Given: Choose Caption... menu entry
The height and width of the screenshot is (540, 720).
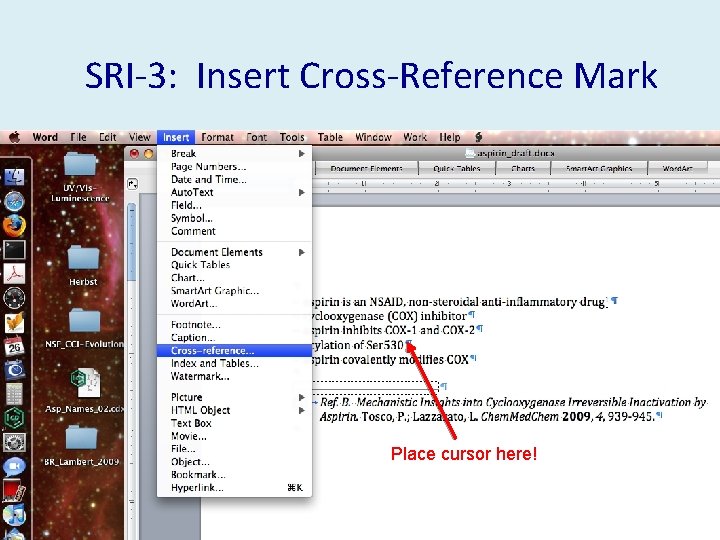Looking at the screenshot, I should (234, 338).
